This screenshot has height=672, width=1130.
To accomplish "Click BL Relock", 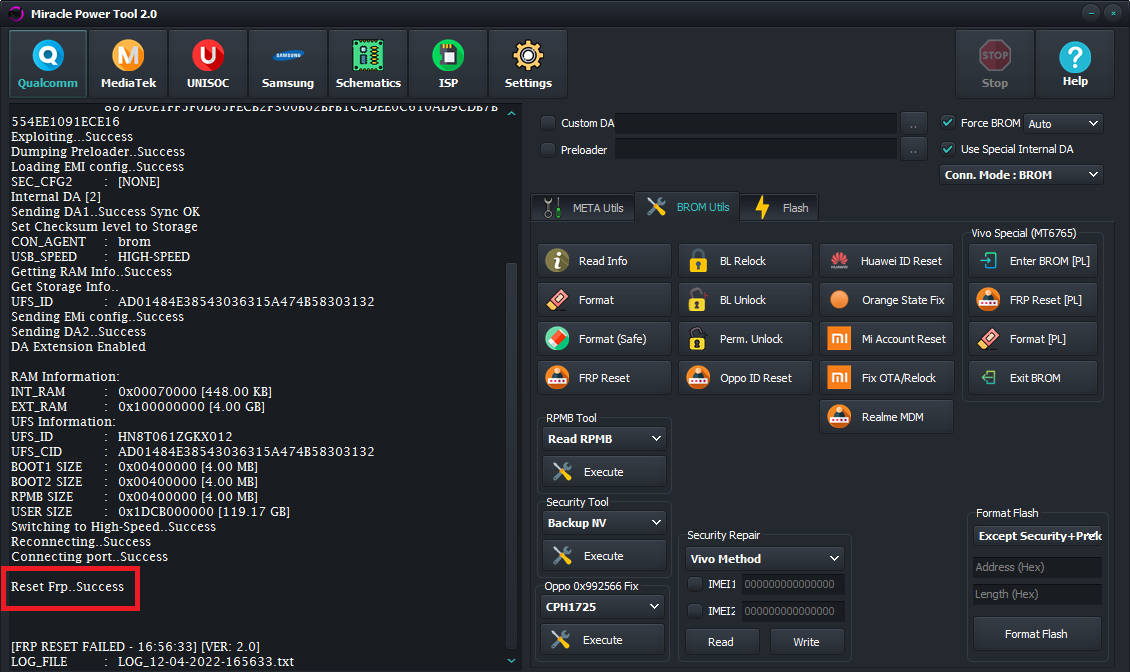I will [x=745, y=261].
